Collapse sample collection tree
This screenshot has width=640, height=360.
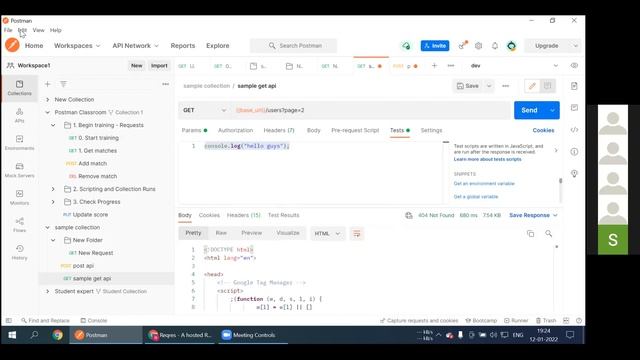47,227
